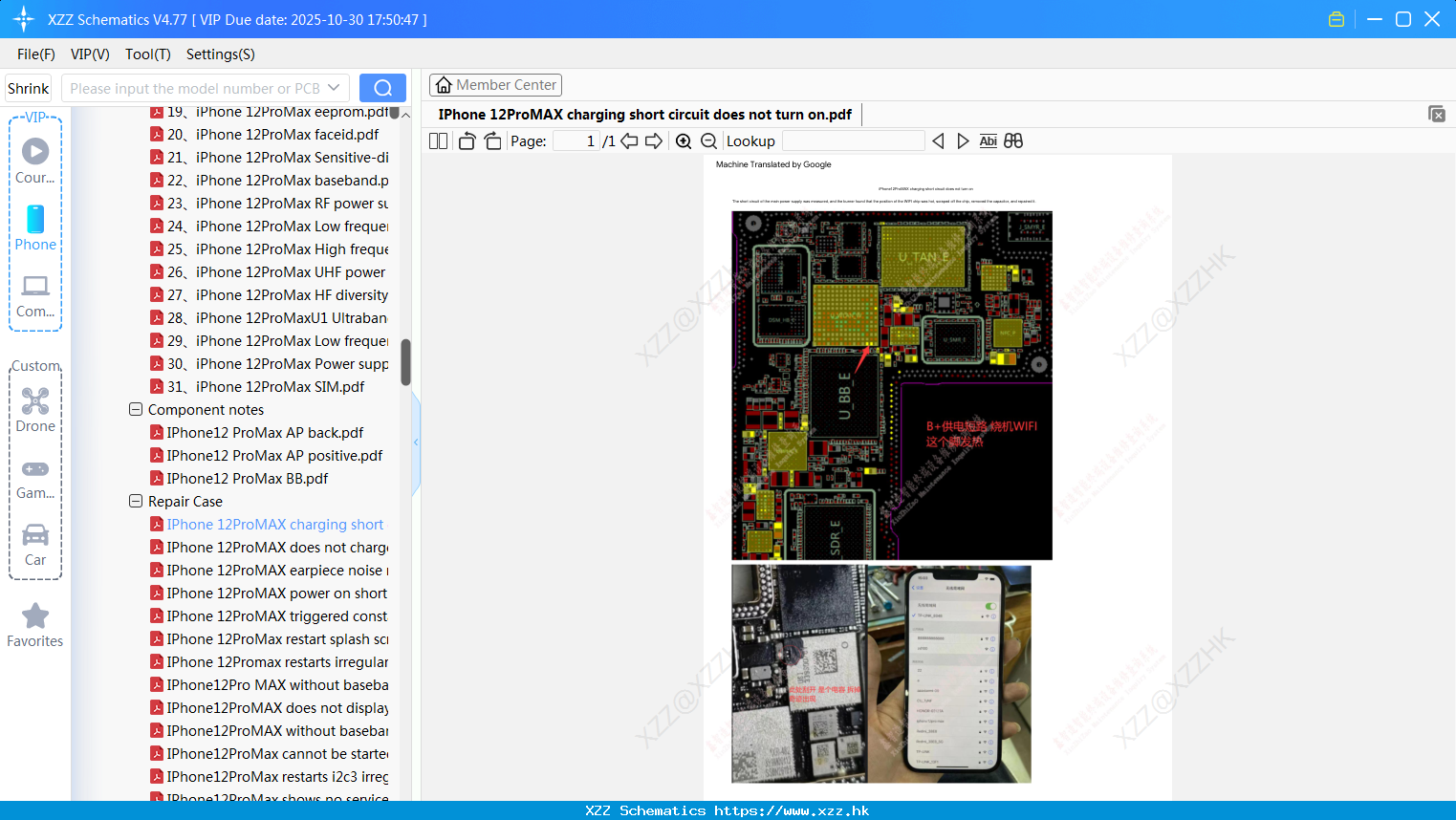
Task: Open Favorites star
Action: (x=35, y=625)
